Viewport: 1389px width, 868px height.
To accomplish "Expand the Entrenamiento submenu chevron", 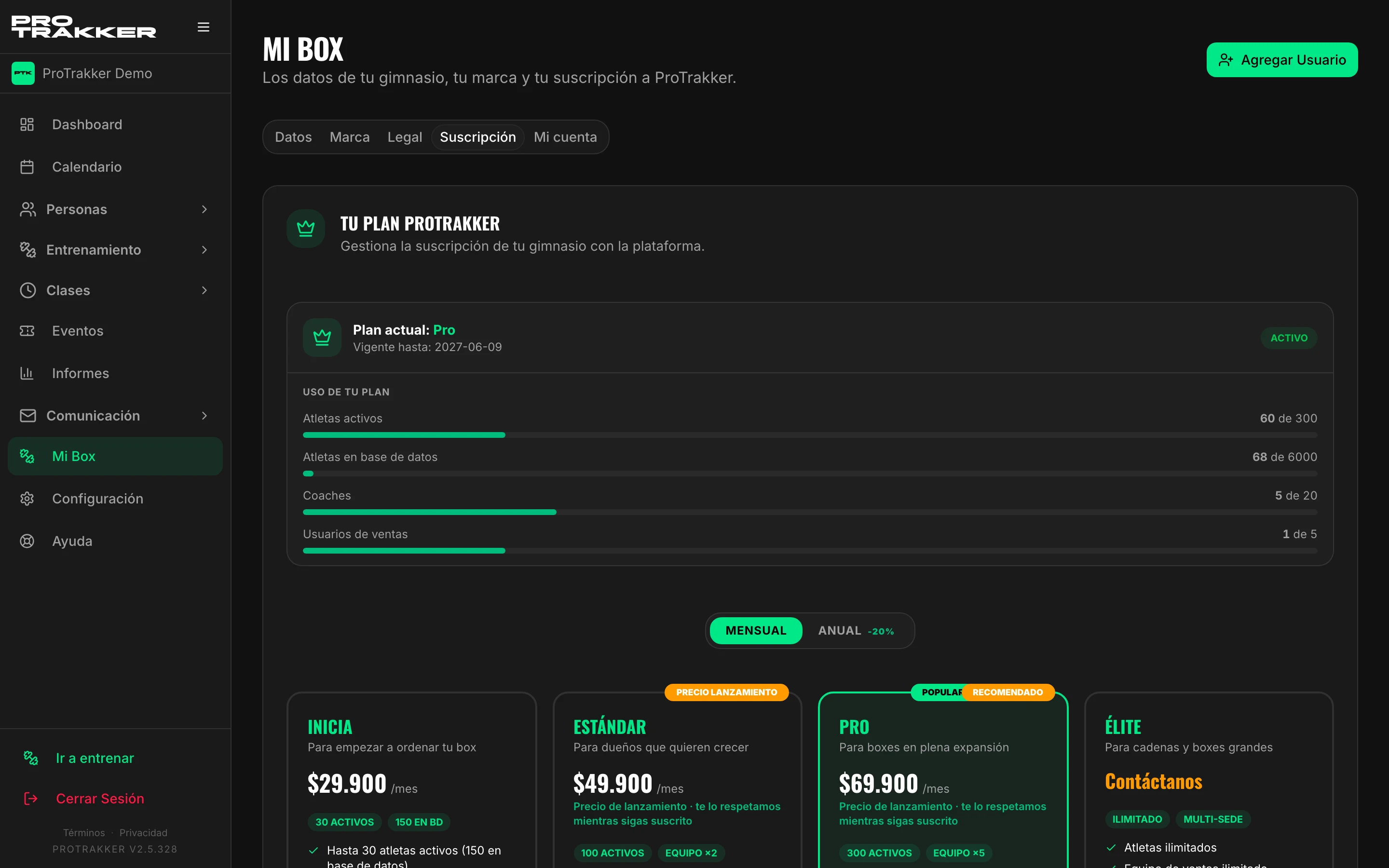I will click(204, 250).
